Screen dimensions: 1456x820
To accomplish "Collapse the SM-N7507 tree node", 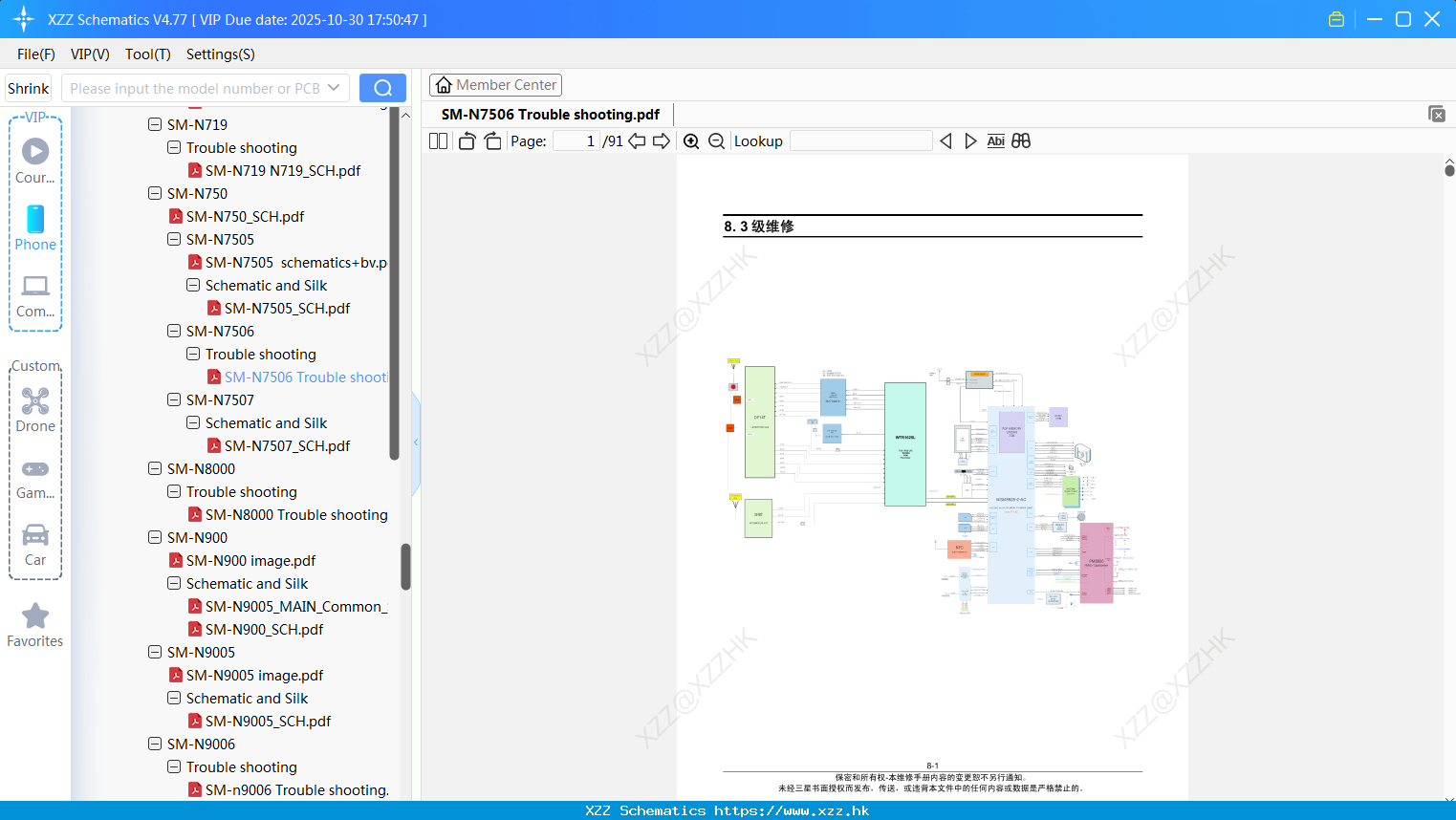I will 174,399.
